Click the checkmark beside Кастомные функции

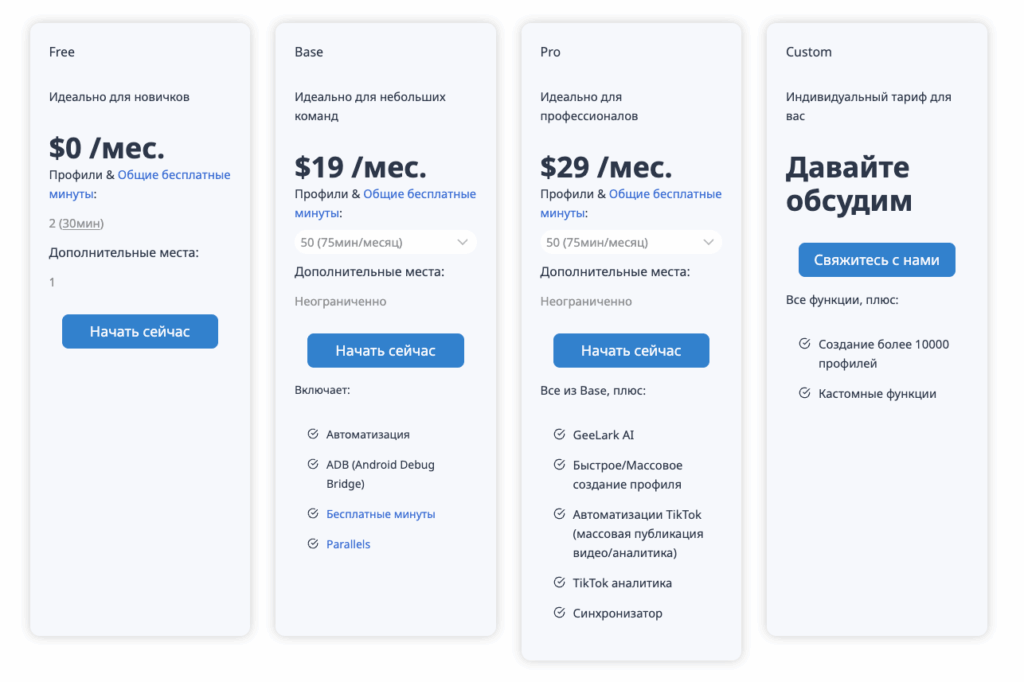click(x=803, y=394)
